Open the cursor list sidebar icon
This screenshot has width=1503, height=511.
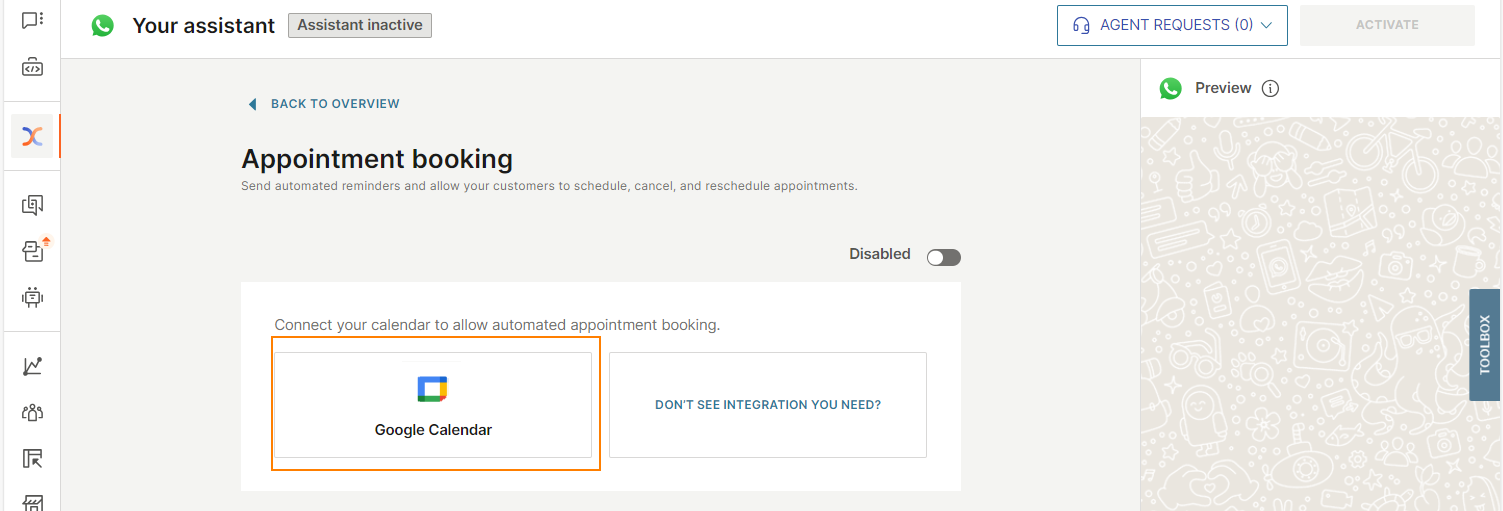(x=32, y=459)
